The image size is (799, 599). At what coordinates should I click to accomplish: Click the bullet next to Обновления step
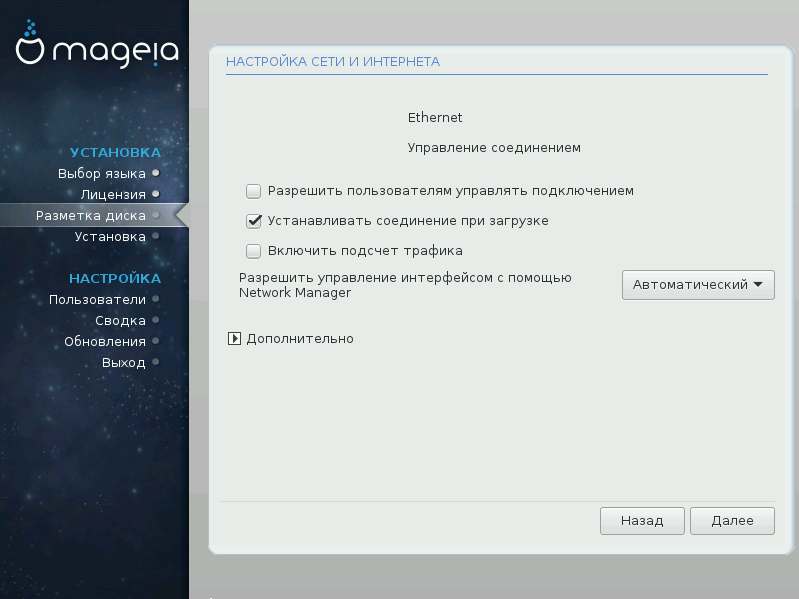(155, 341)
